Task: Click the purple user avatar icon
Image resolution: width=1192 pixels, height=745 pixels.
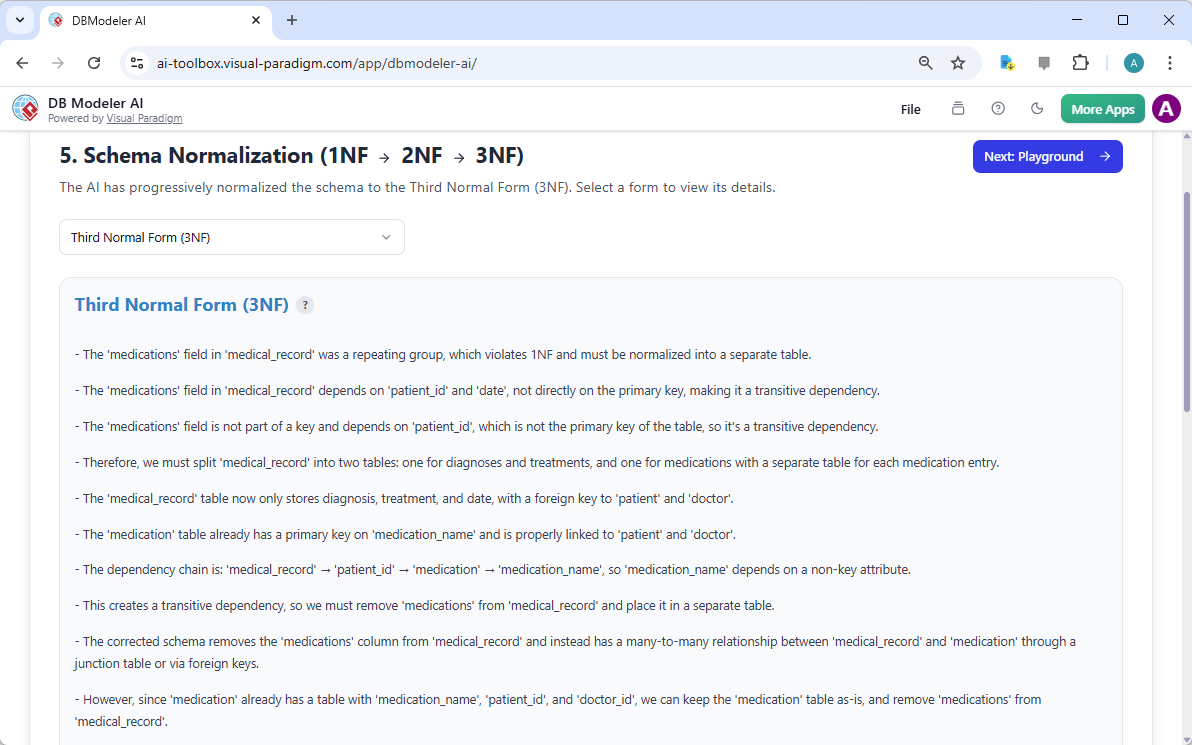Action: pyautogui.click(x=1166, y=109)
